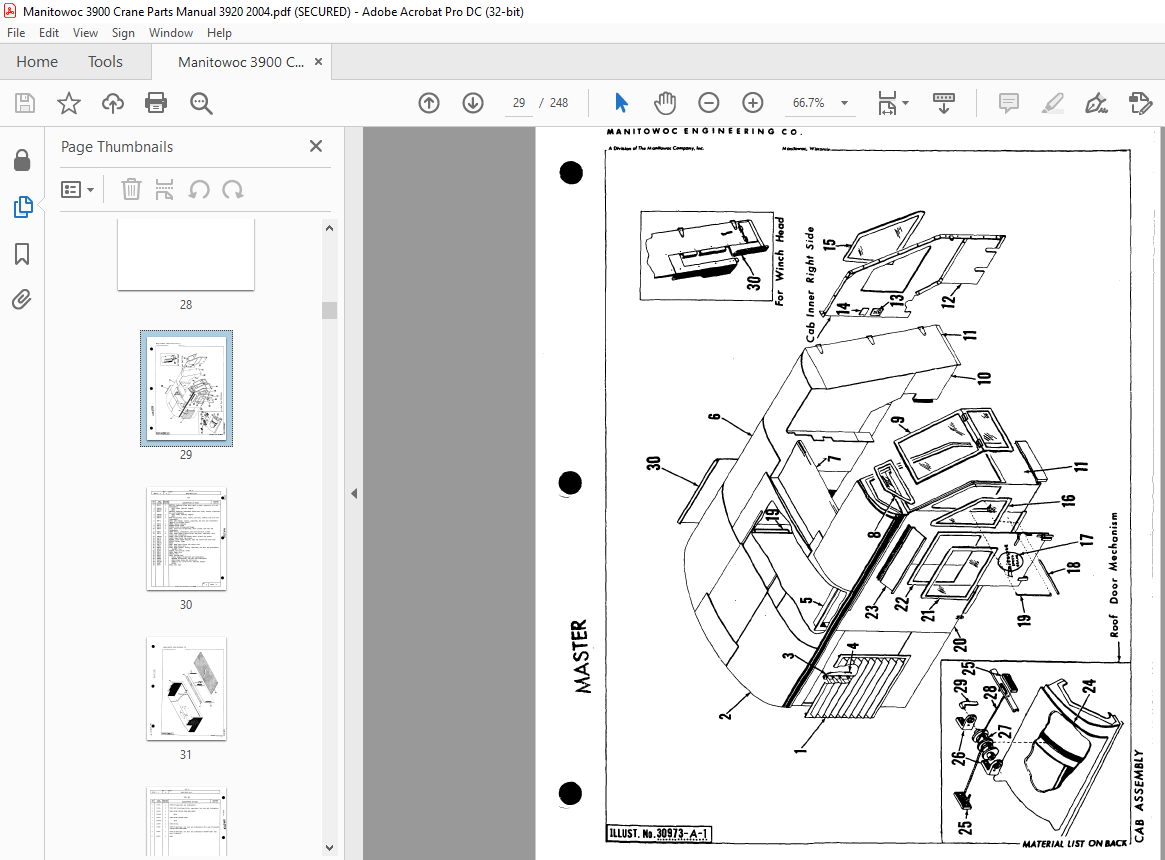This screenshot has height=860, width=1165.
Task: Click the stamp tool icon
Action: [1140, 103]
